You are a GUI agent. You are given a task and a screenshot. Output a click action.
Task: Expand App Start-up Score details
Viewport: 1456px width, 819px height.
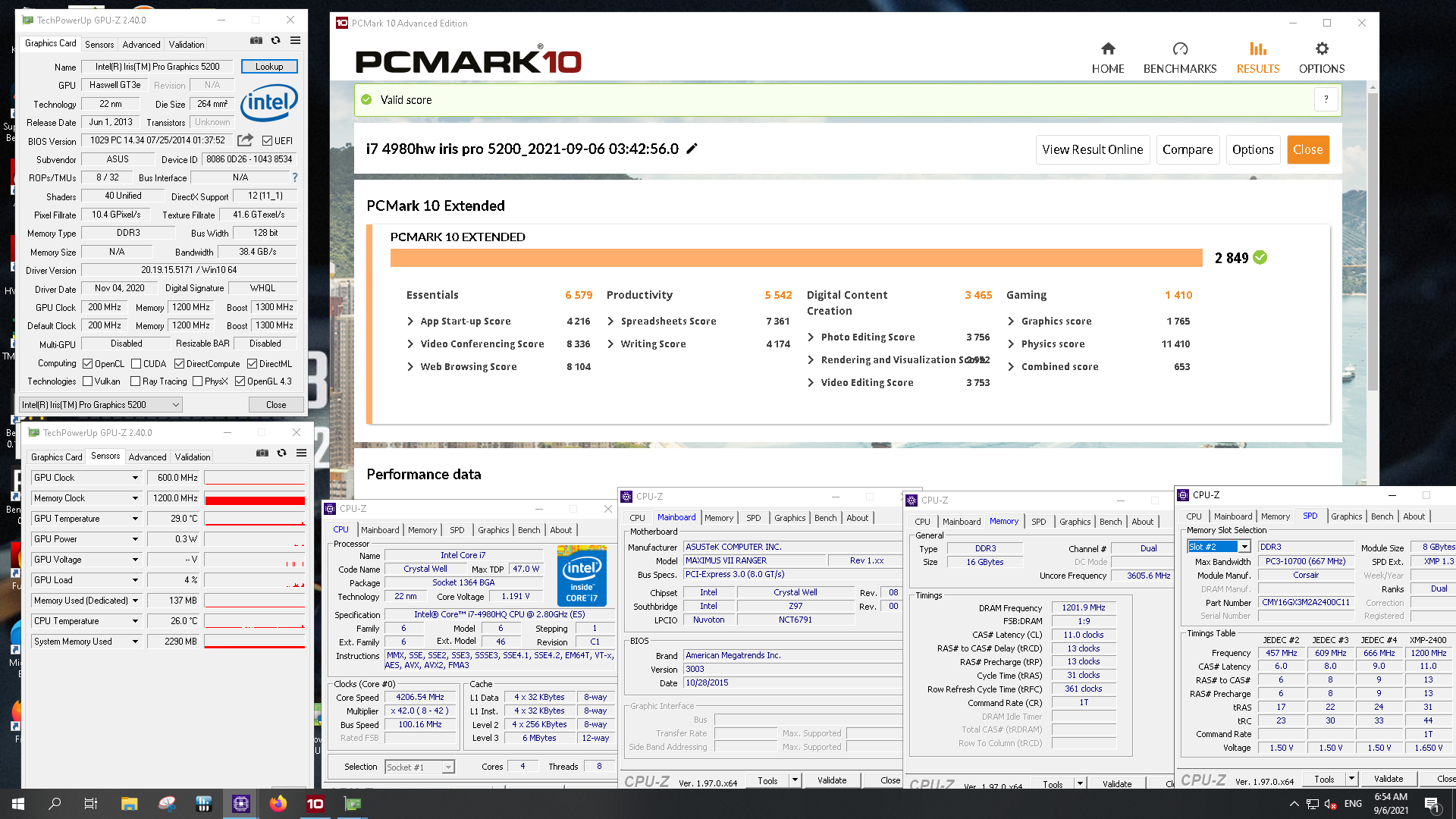410,322
